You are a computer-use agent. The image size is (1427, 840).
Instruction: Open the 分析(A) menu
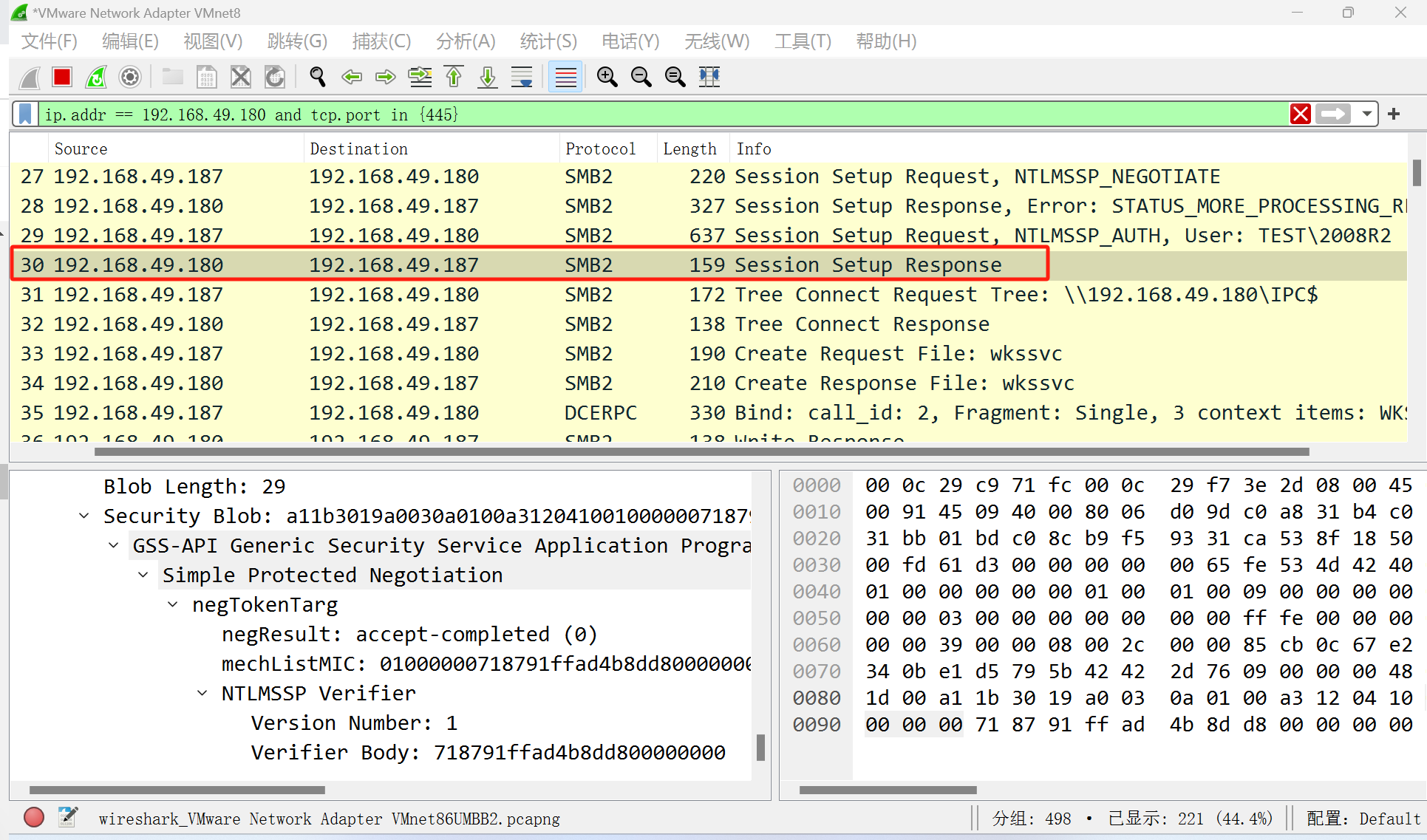466,41
